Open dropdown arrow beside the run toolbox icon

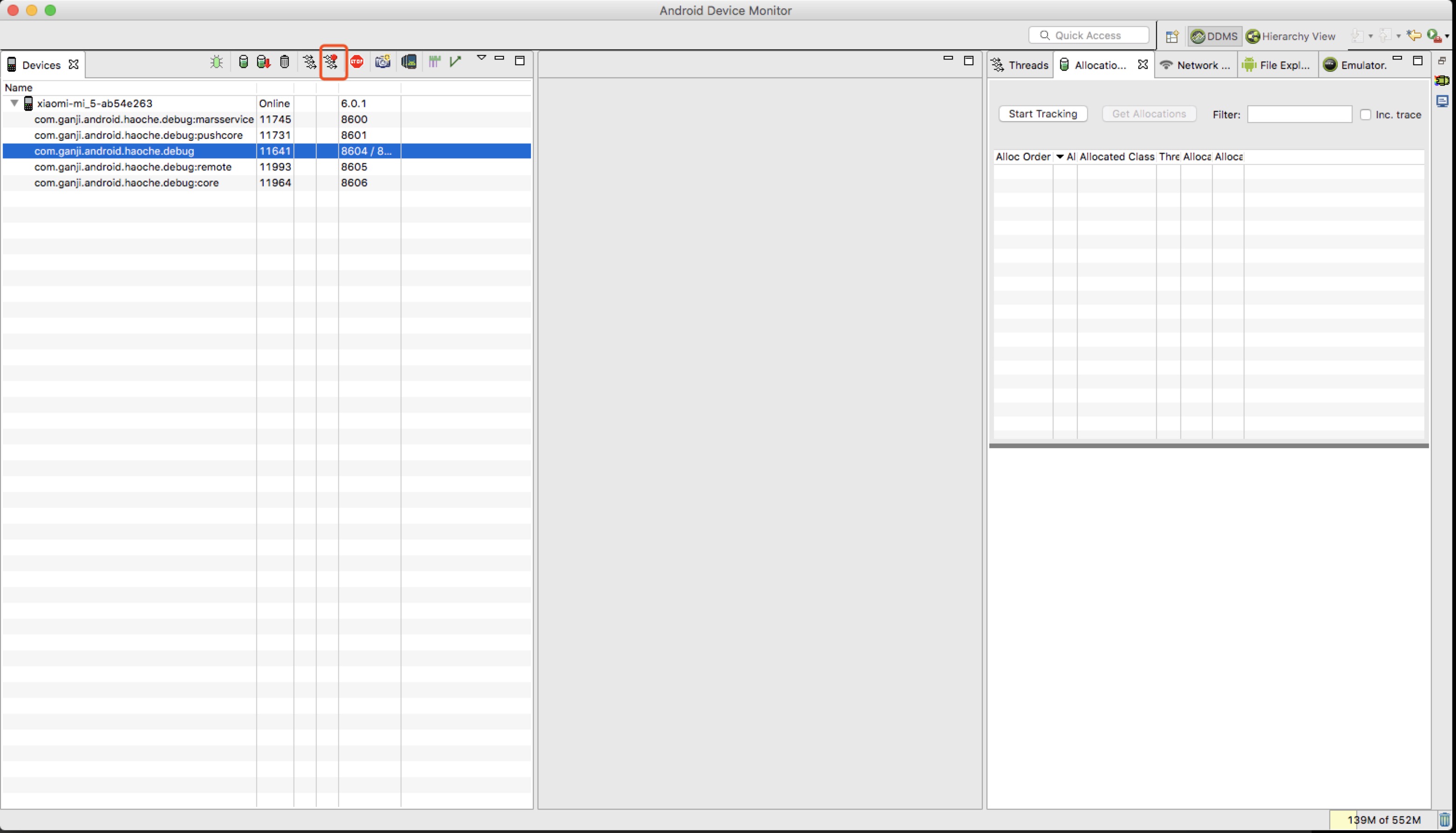point(1448,36)
